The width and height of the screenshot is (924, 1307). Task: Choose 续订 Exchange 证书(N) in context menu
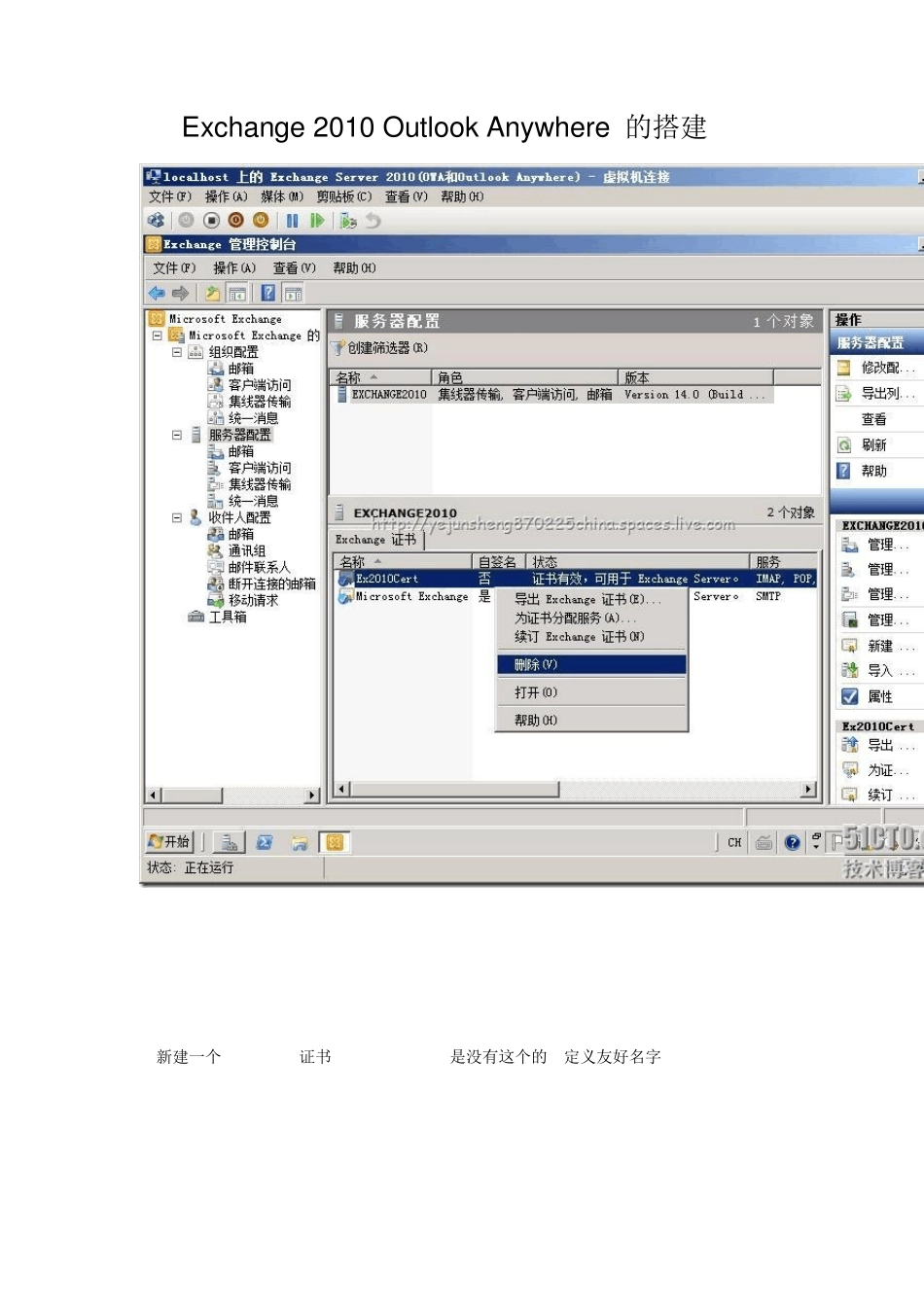580,636
